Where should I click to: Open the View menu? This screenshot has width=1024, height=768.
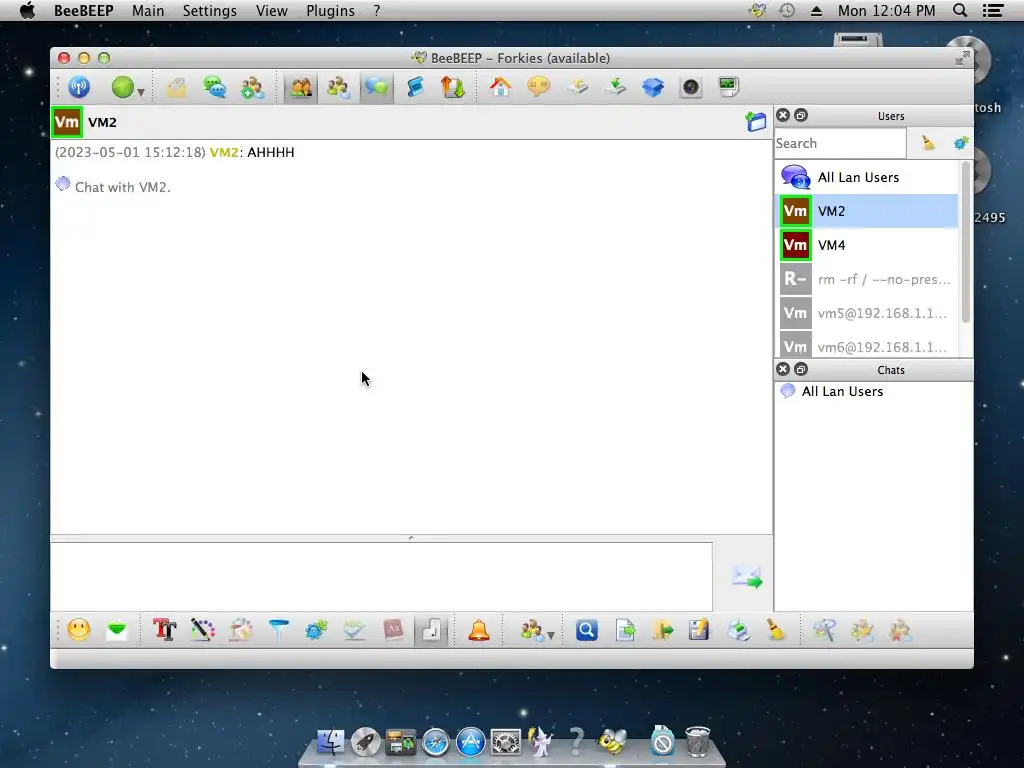(x=272, y=10)
